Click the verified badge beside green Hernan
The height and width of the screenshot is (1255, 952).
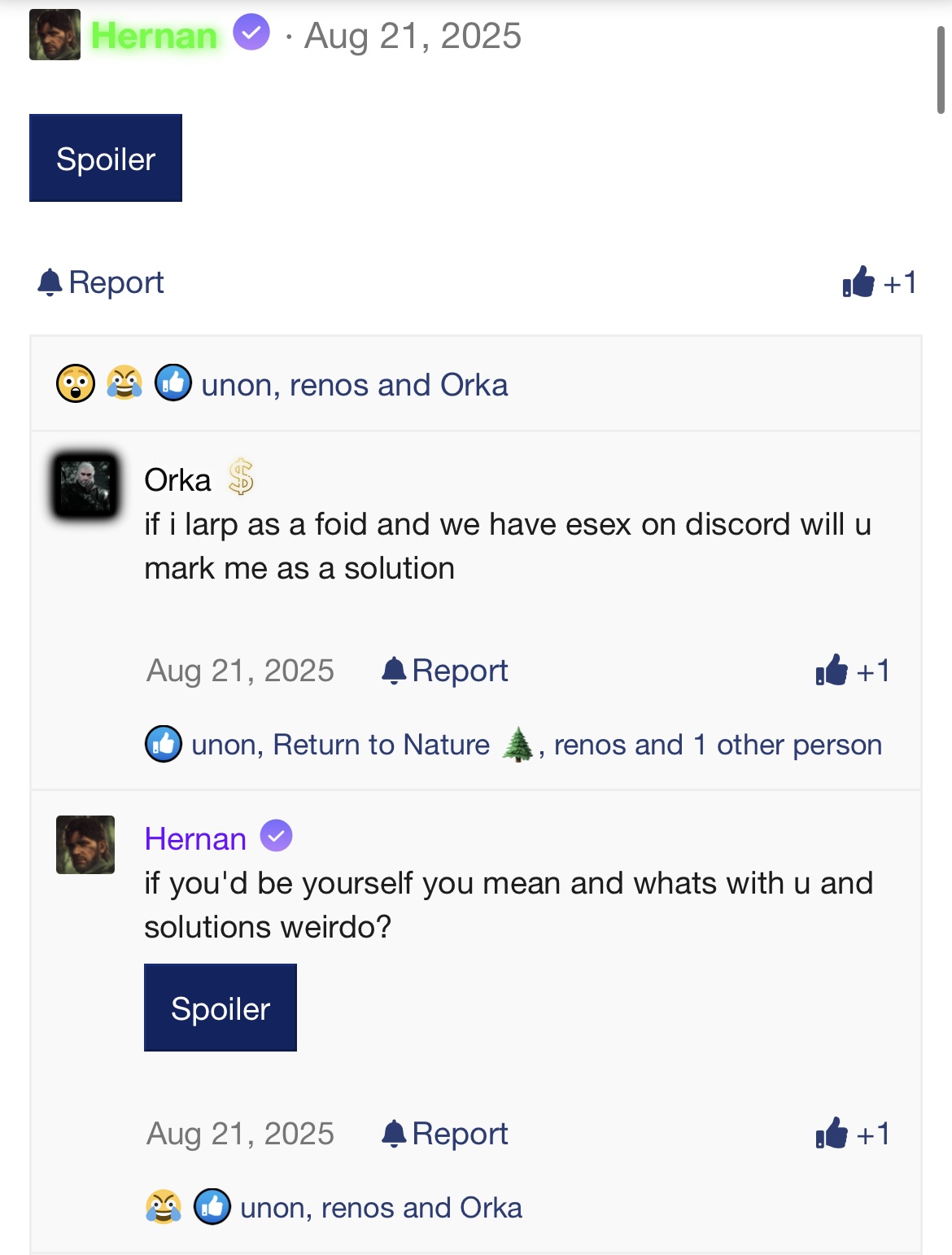(x=251, y=33)
